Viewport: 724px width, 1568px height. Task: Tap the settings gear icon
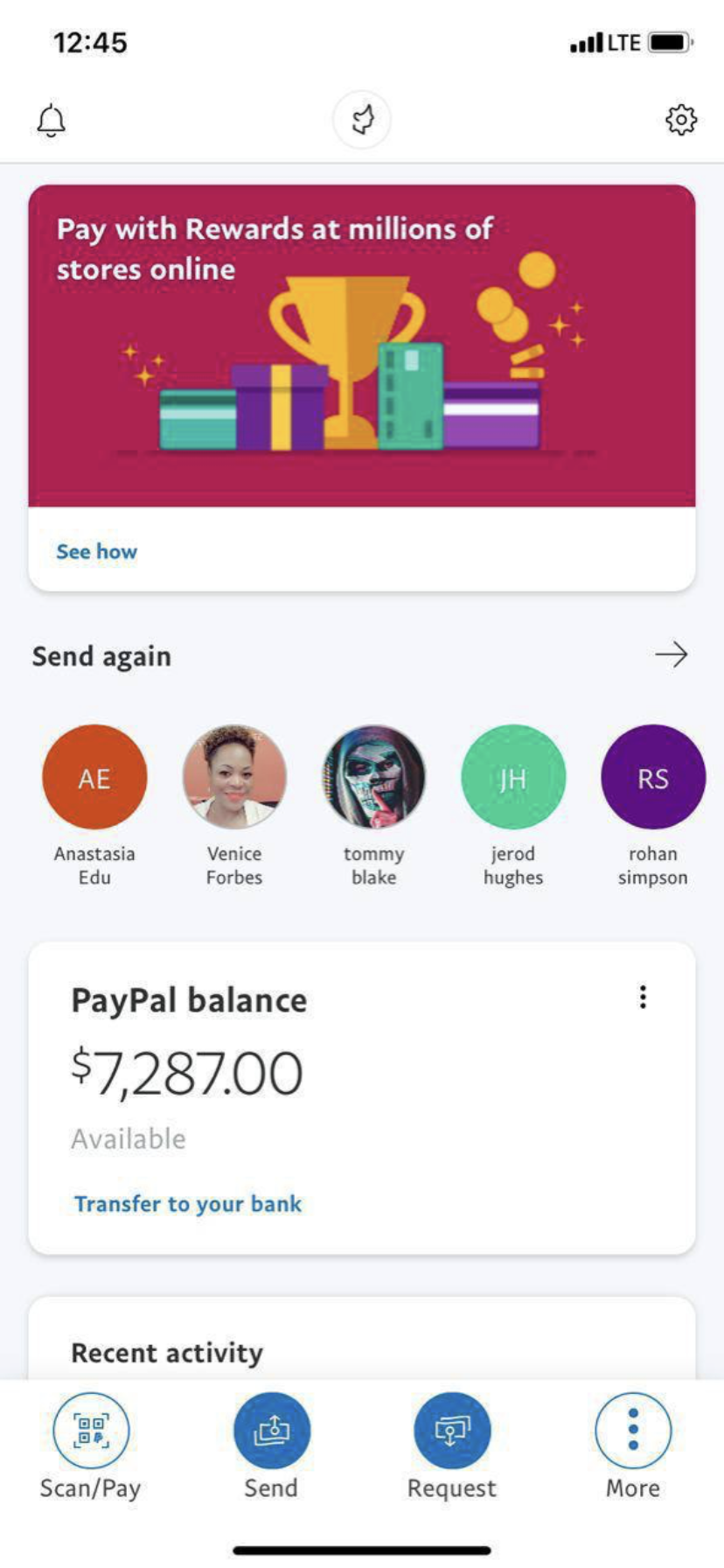[x=680, y=119]
